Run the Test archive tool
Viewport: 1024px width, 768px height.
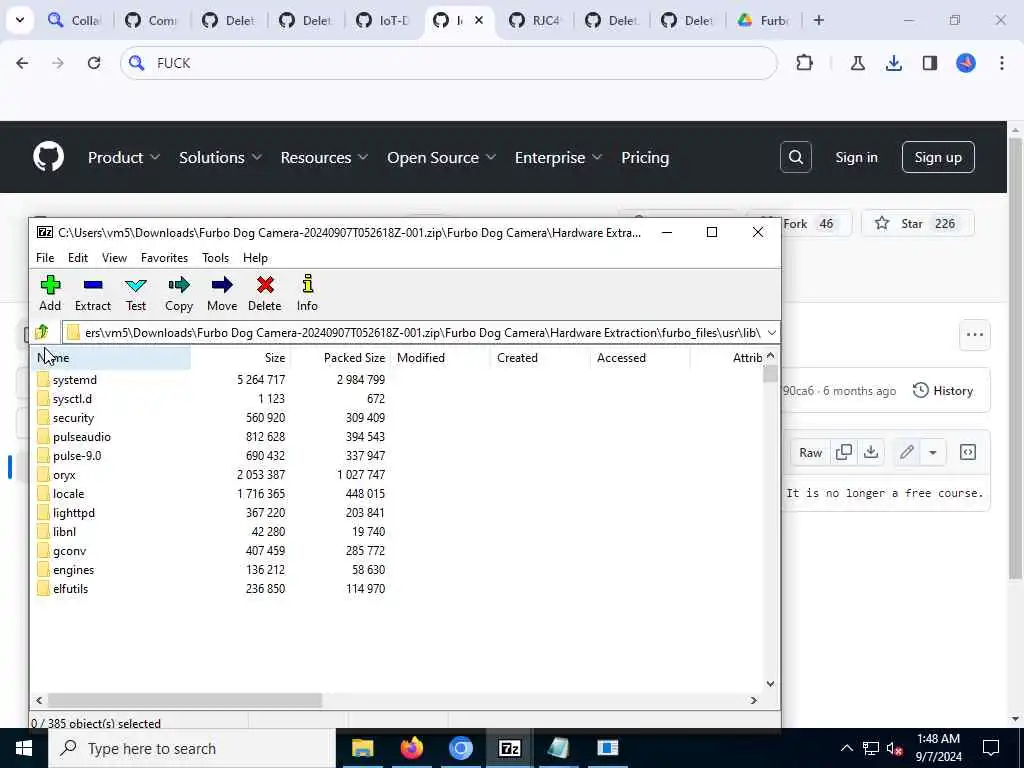click(x=136, y=285)
